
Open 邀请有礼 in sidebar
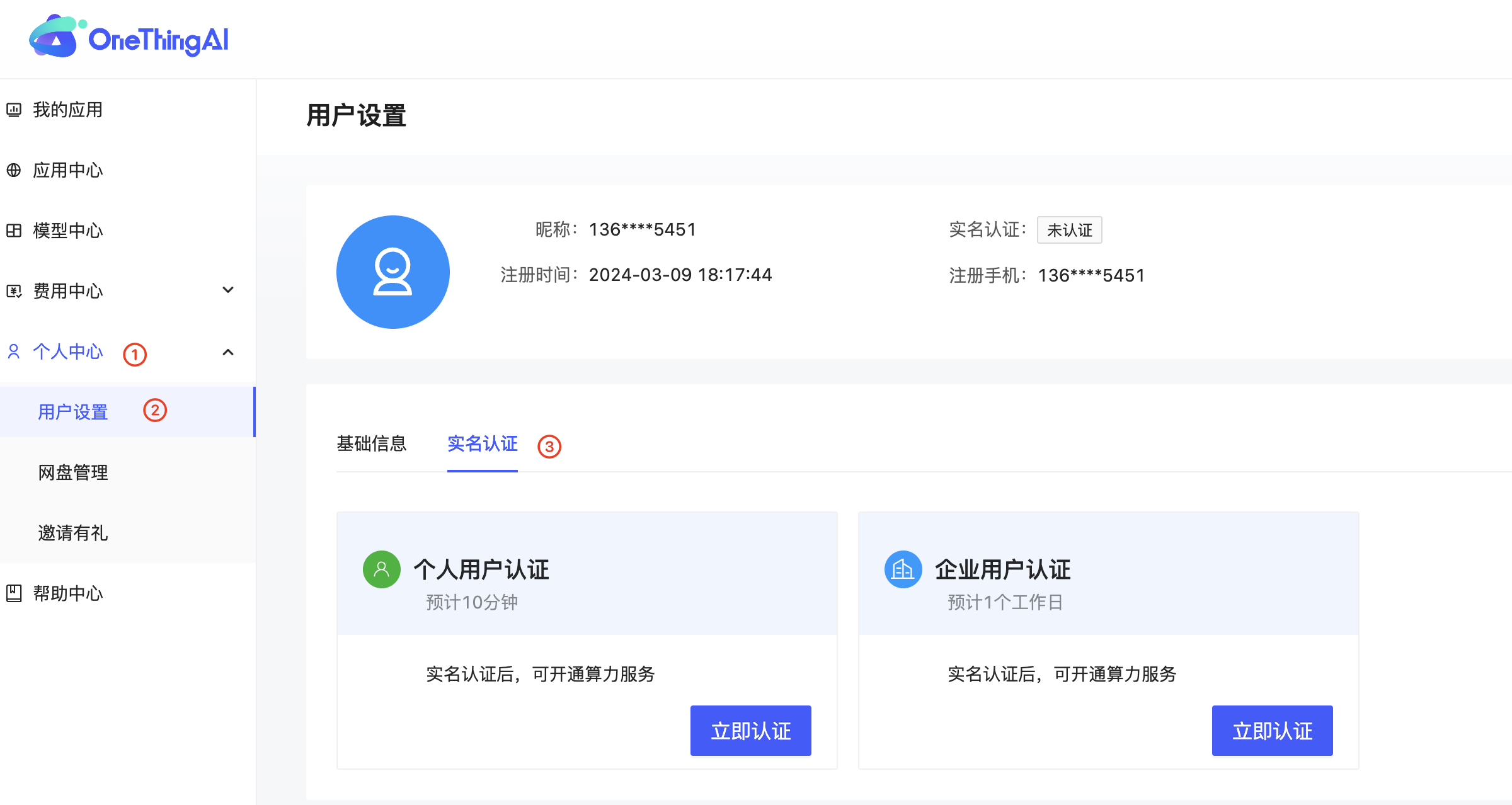coord(73,533)
